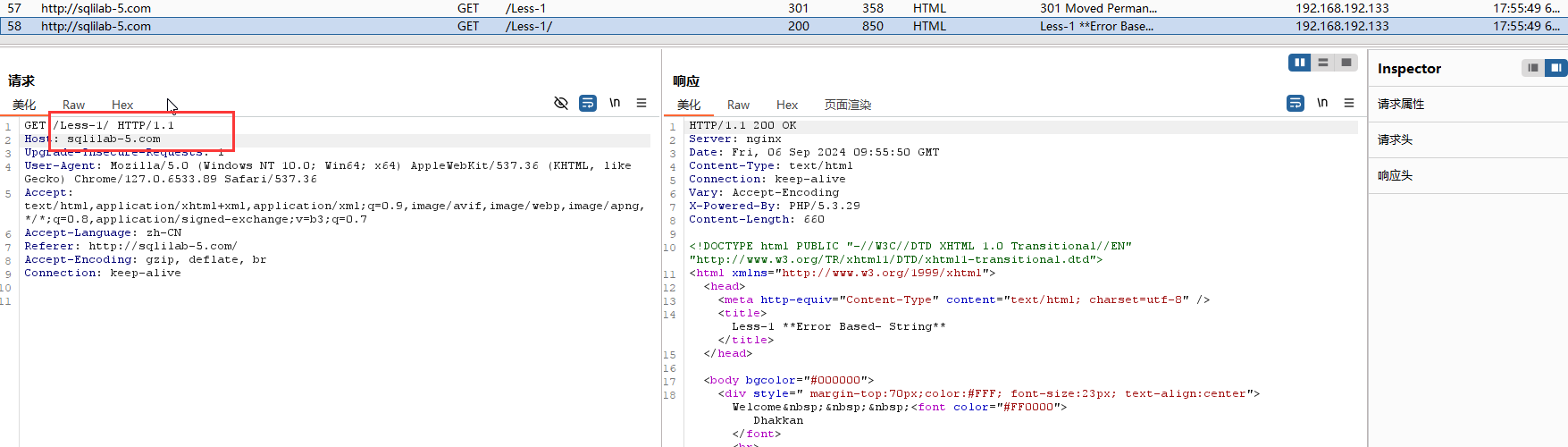Switch request view to Hex tab
Screen dimensions: 1568x447
[122, 105]
